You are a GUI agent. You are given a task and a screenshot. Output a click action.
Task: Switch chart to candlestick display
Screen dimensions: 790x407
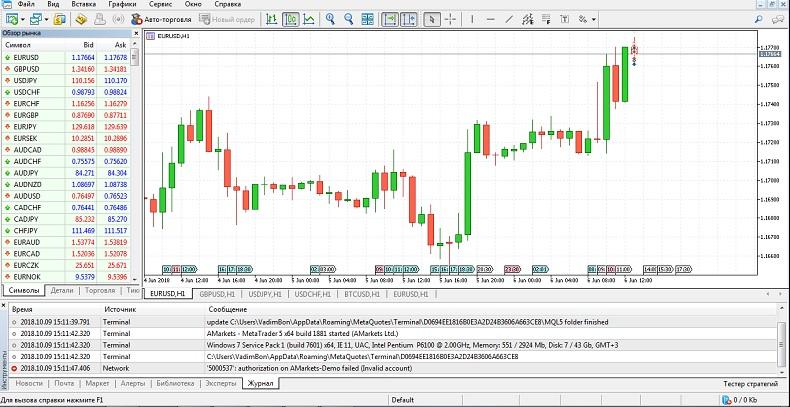[x=289, y=19]
